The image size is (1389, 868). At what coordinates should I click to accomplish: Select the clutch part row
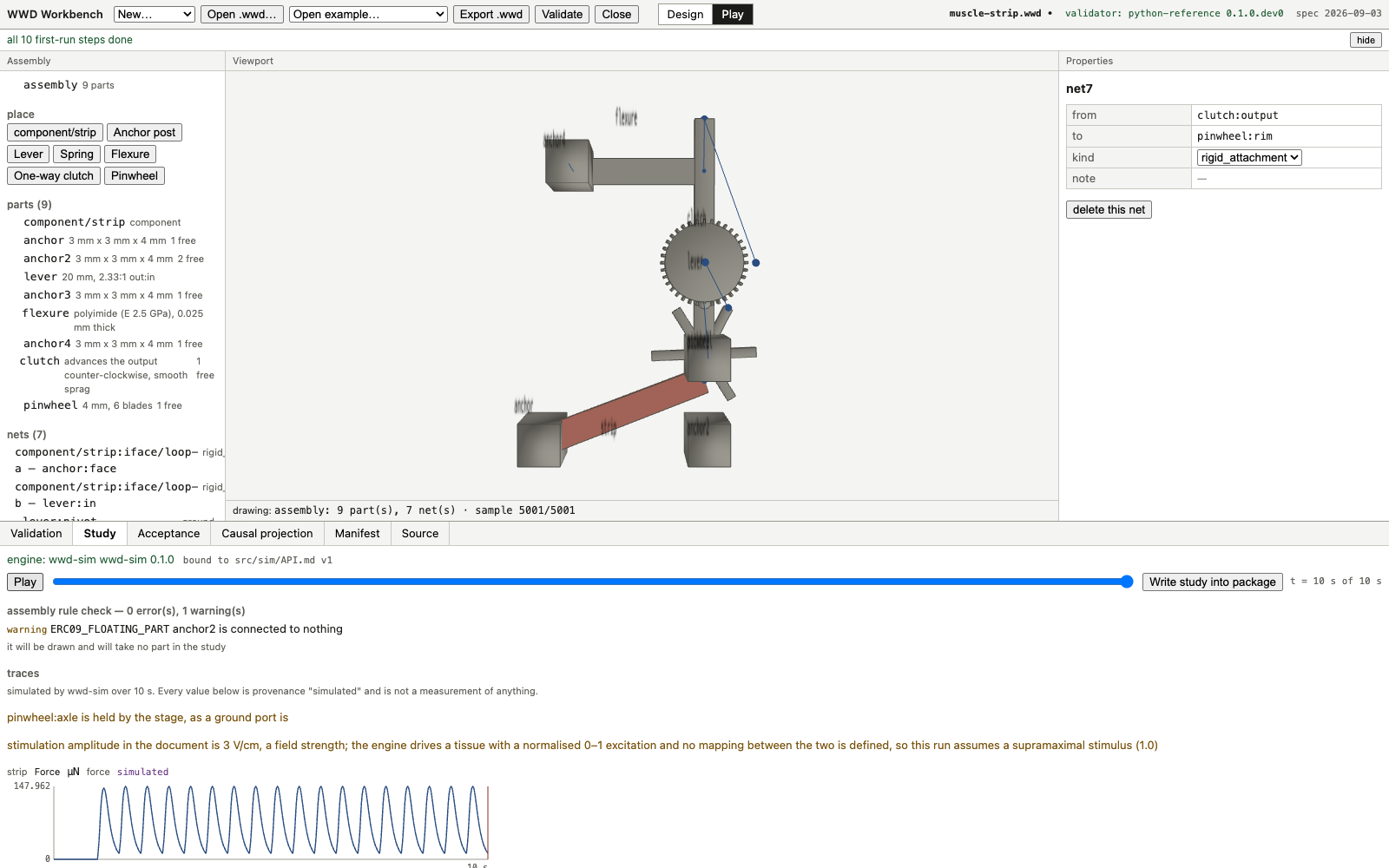114,375
